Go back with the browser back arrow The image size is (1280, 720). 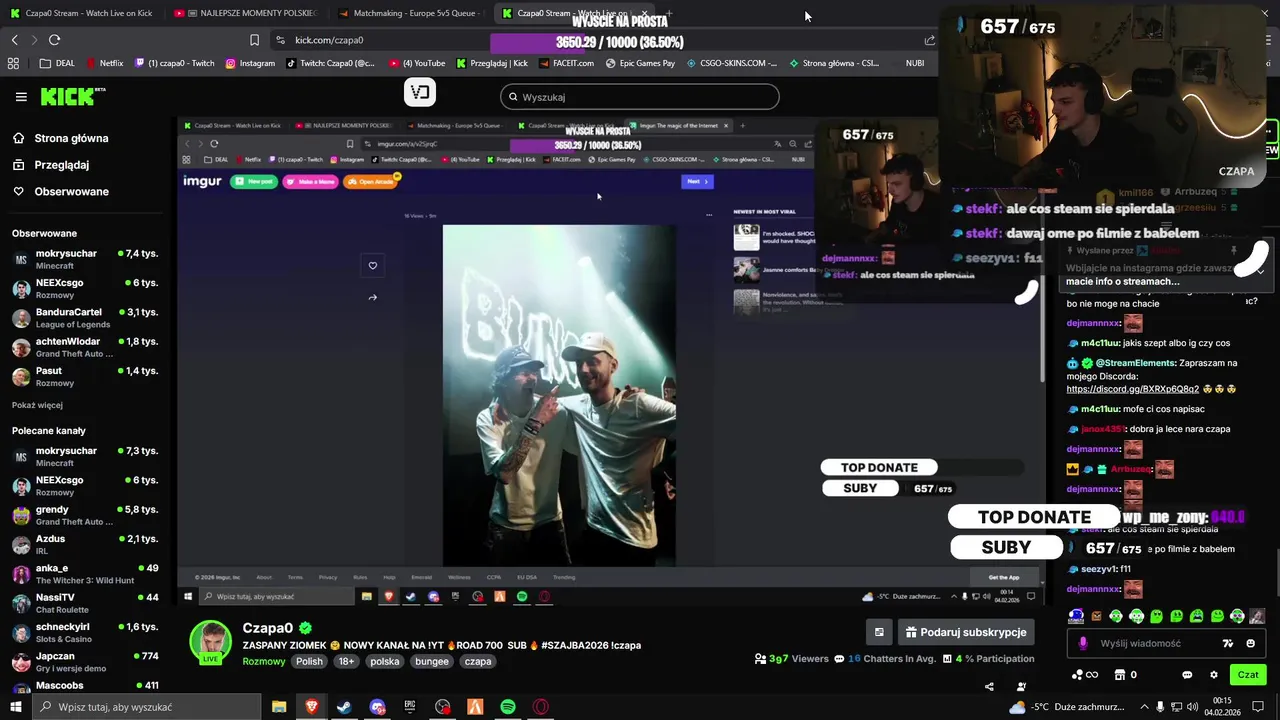14,40
